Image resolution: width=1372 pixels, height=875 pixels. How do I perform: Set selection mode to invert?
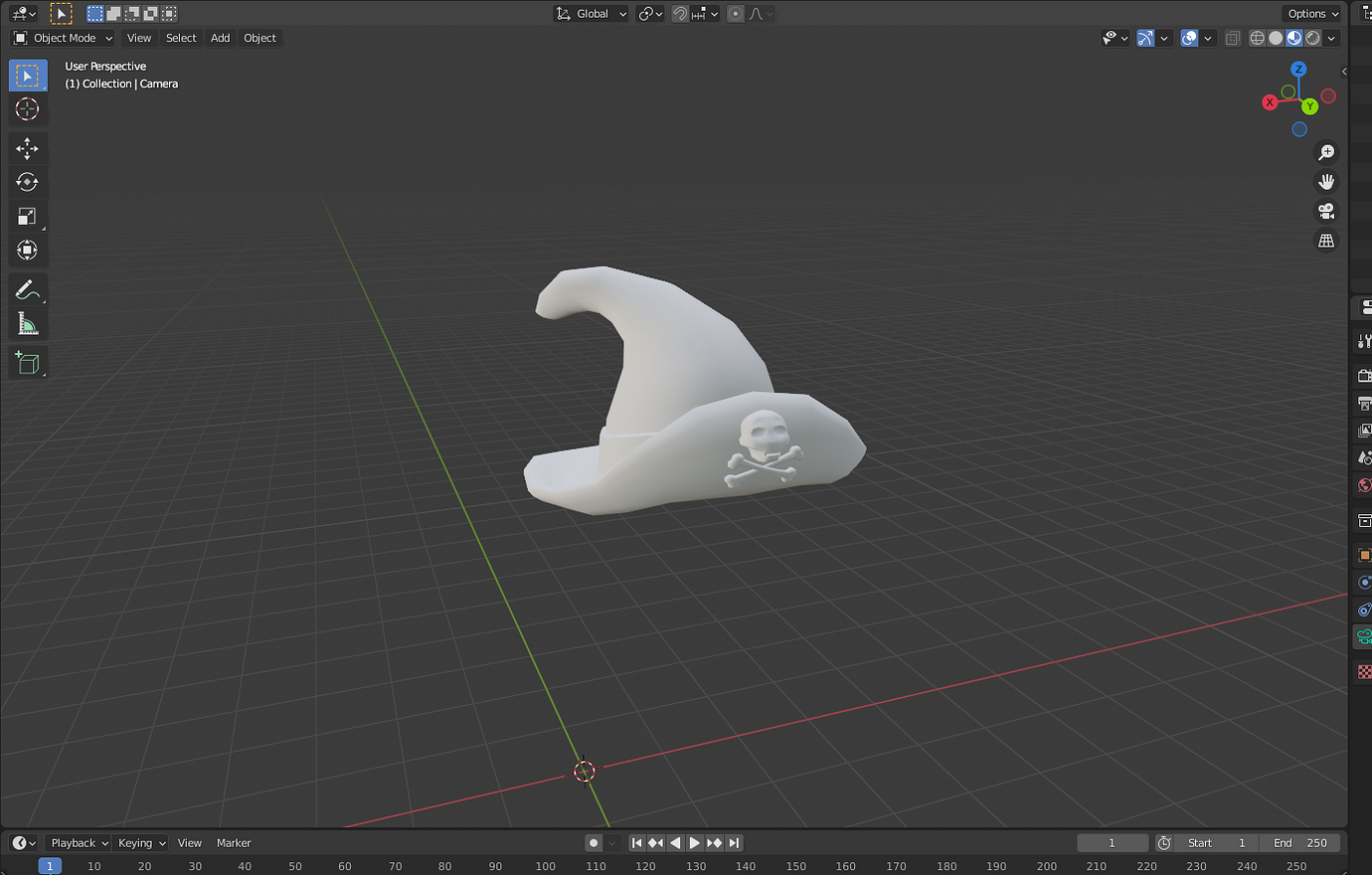[x=151, y=13]
